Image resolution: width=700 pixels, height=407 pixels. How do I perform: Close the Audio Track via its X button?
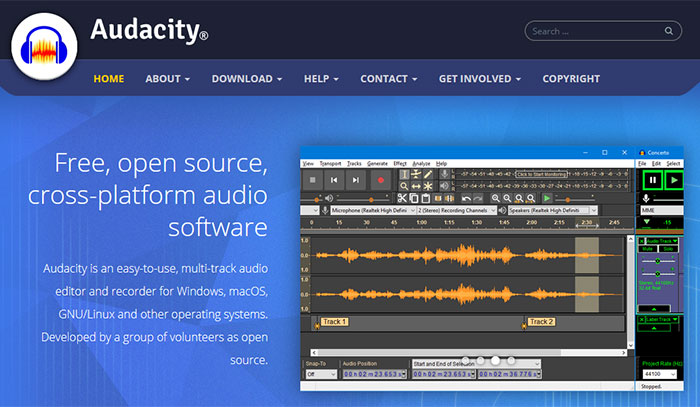coord(642,241)
